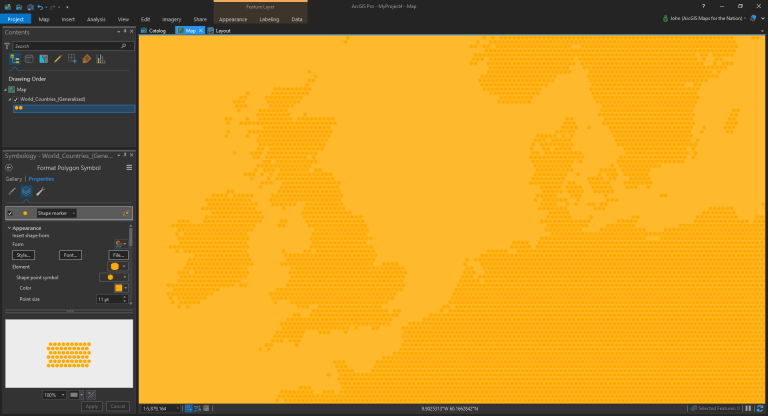The image size is (768, 416).
Task: Click the Font... button
Action: [x=70, y=255]
